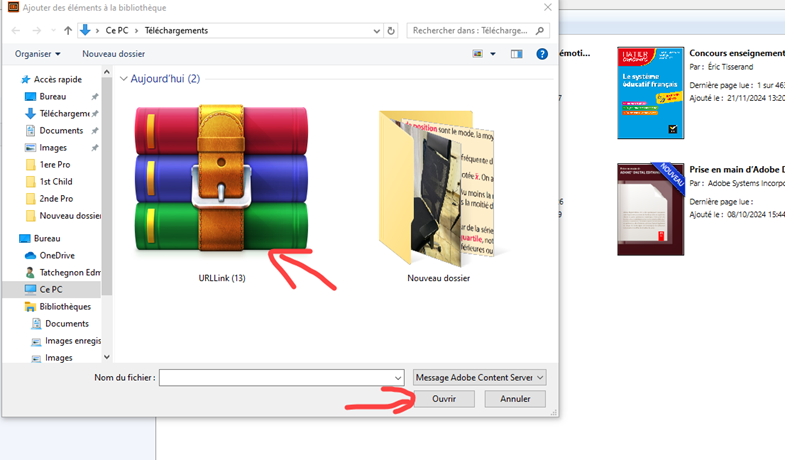Select OneDrive in the navigation pane
This screenshot has width=785, height=460.
[x=57, y=255]
